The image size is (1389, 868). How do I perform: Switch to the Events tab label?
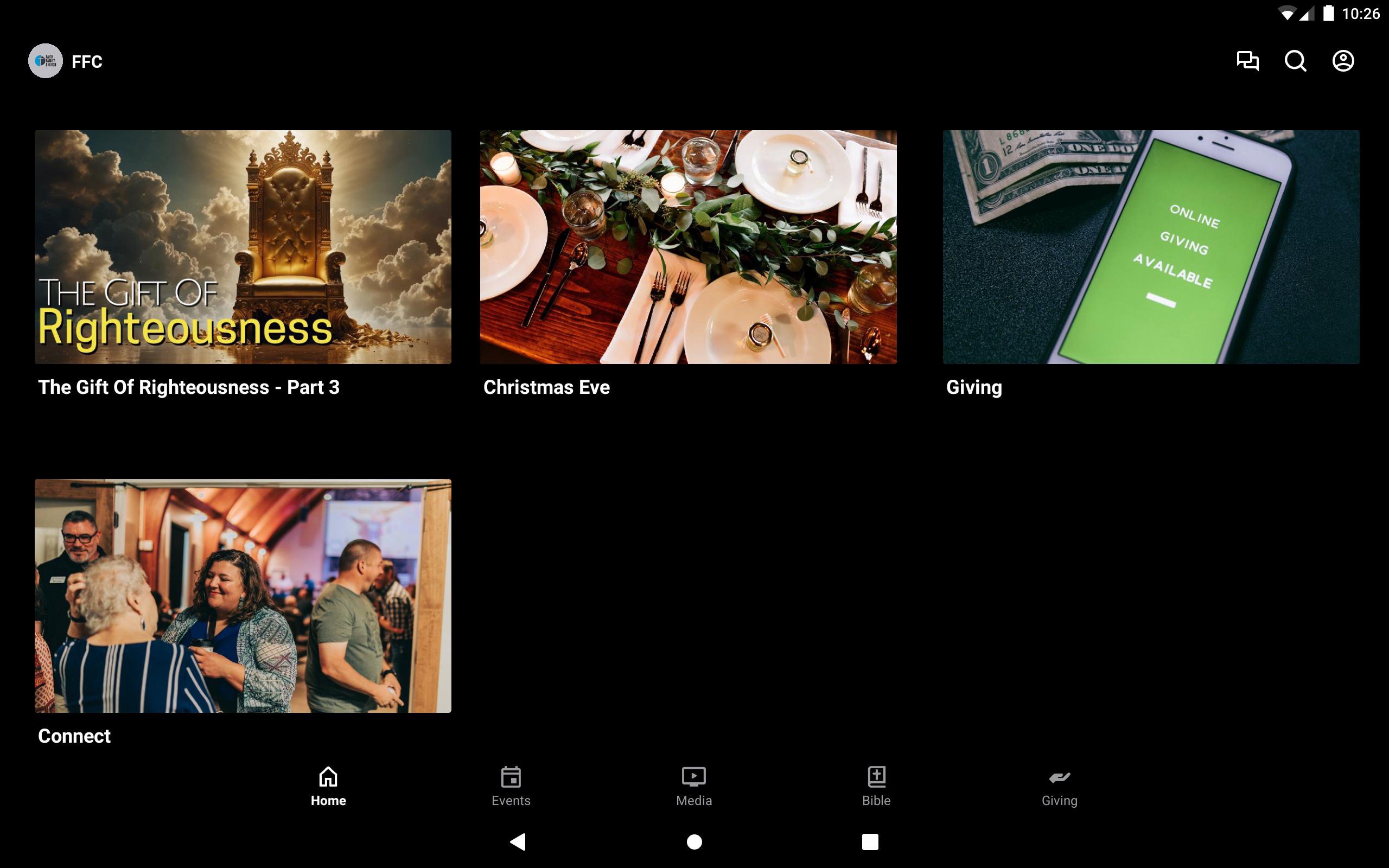click(x=511, y=800)
